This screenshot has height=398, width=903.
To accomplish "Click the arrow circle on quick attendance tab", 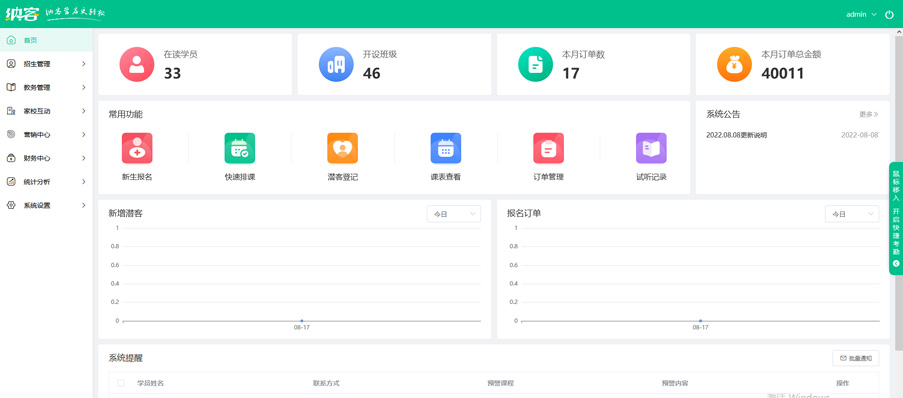I will [896, 264].
